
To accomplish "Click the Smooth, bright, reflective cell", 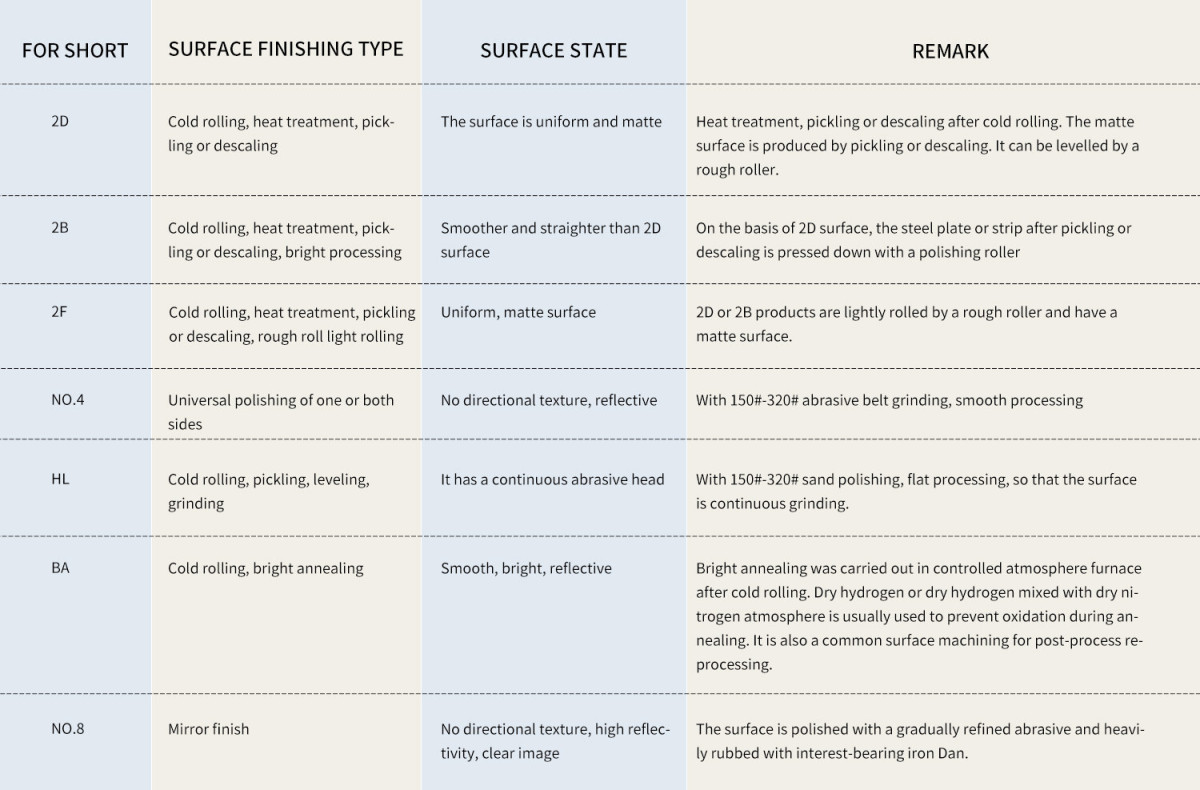I will click(x=526, y=568).
